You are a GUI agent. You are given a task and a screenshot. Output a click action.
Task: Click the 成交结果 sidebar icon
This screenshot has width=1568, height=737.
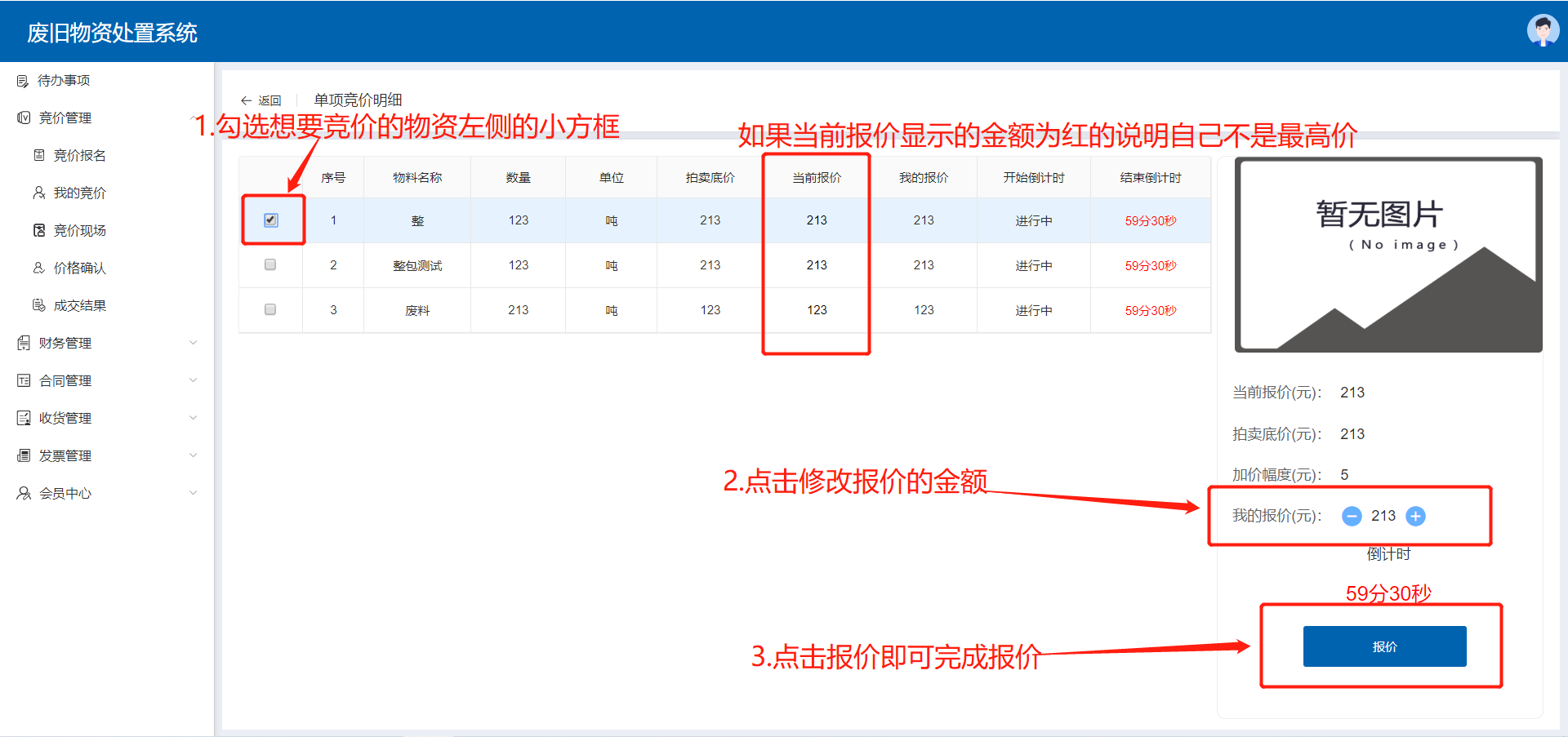39,305
